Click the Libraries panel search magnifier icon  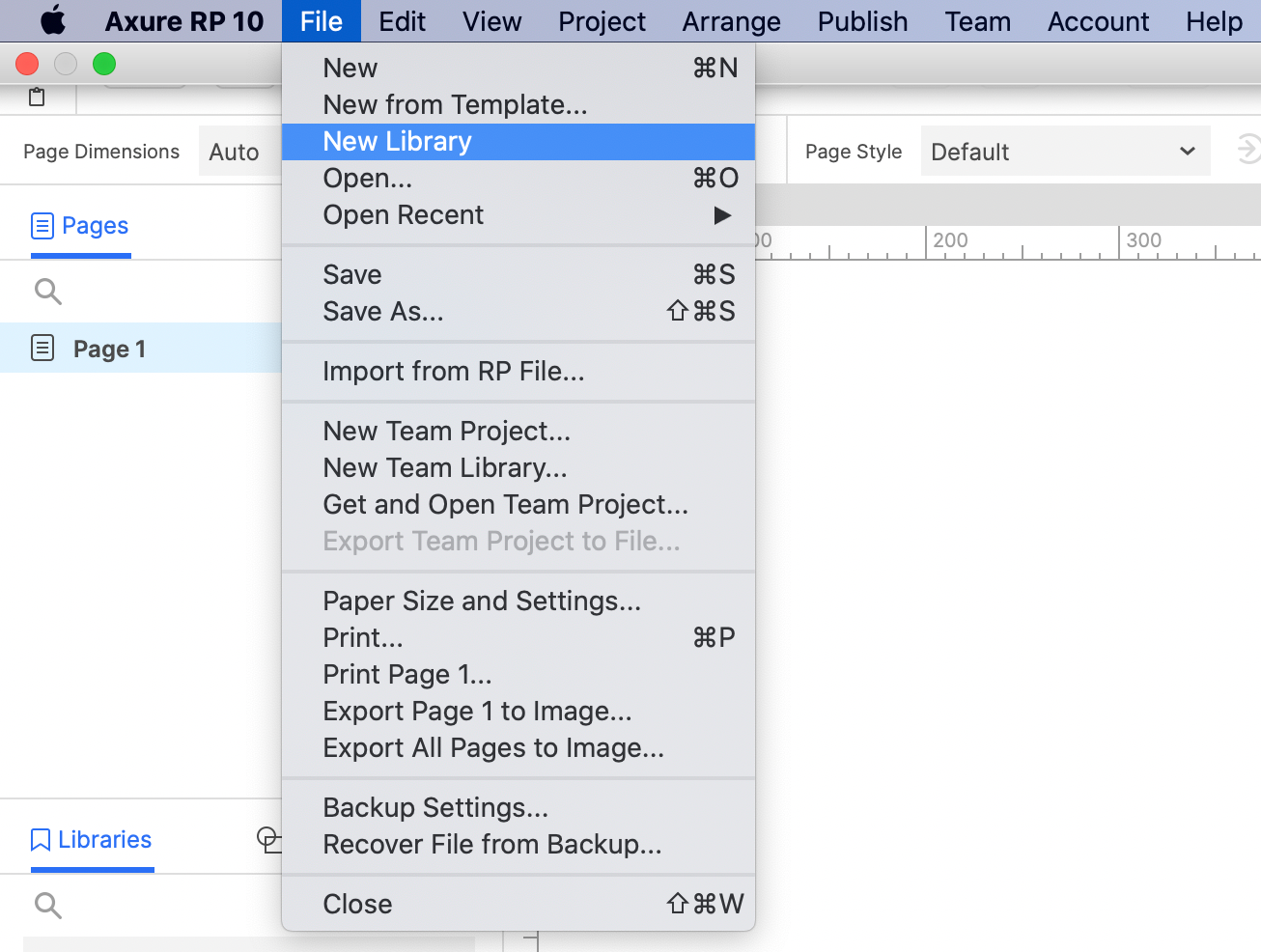tap(47, 906)
